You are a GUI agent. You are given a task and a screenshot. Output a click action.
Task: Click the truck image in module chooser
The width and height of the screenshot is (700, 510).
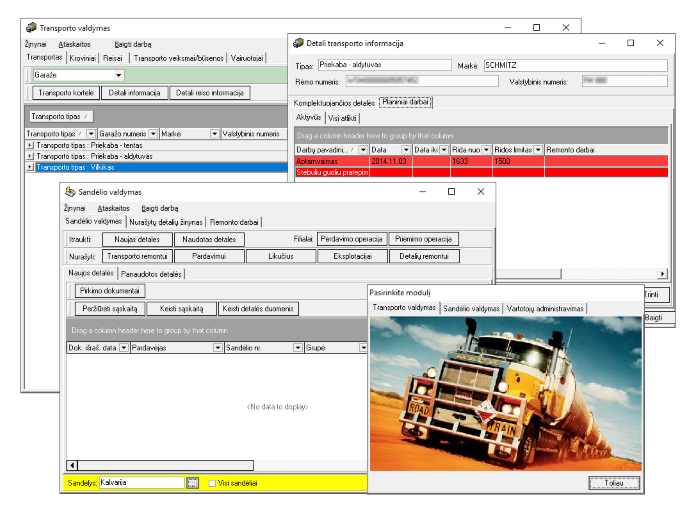506,393
